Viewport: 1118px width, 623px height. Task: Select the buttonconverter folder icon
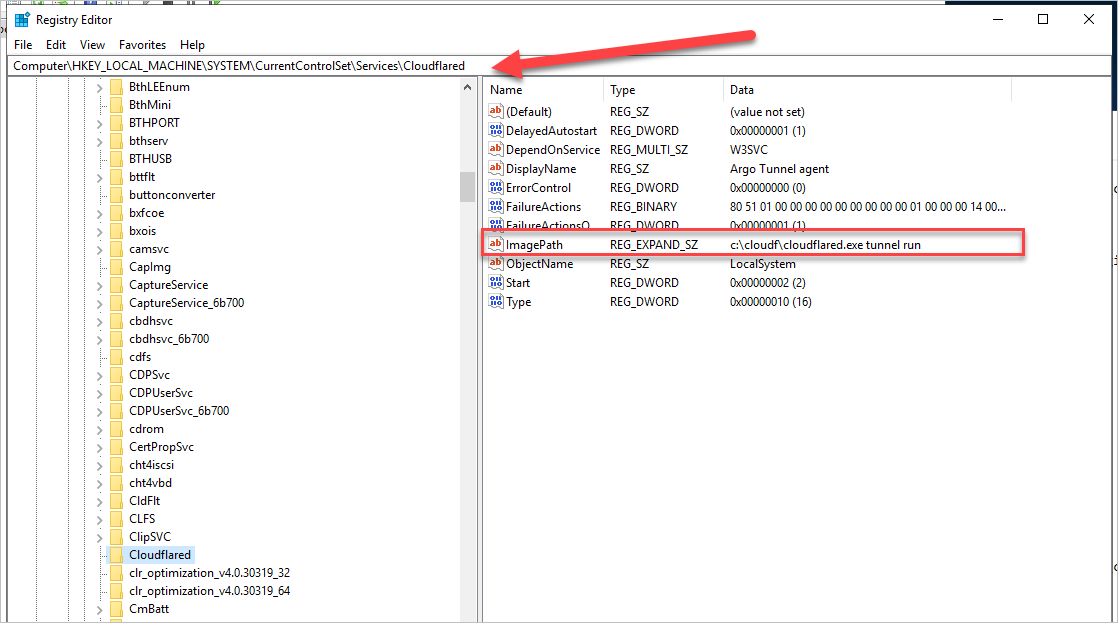coord(116,195)
